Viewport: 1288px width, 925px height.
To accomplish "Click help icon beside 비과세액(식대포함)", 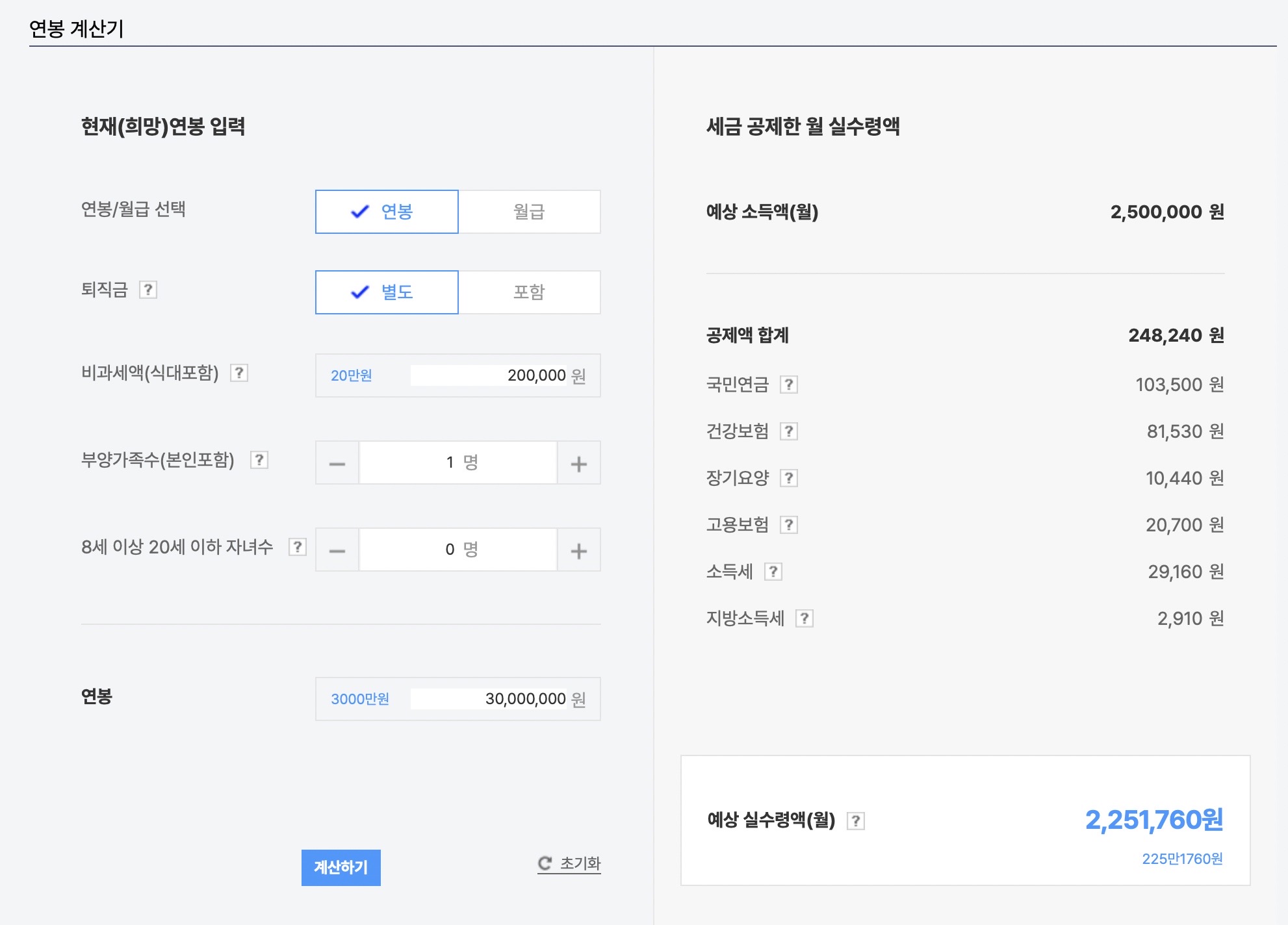I will (x=239, y=373).
